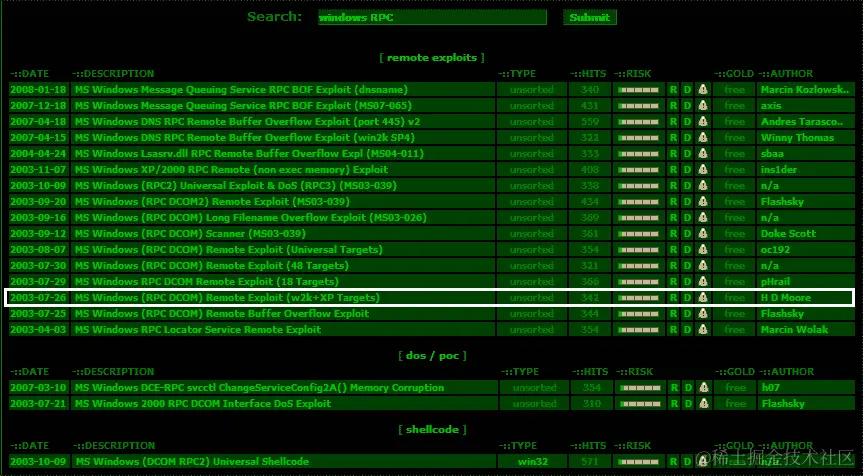Open the D icon in the Lsasrv.dll MS04-011 row
The image size is (863, 476).
687,154
